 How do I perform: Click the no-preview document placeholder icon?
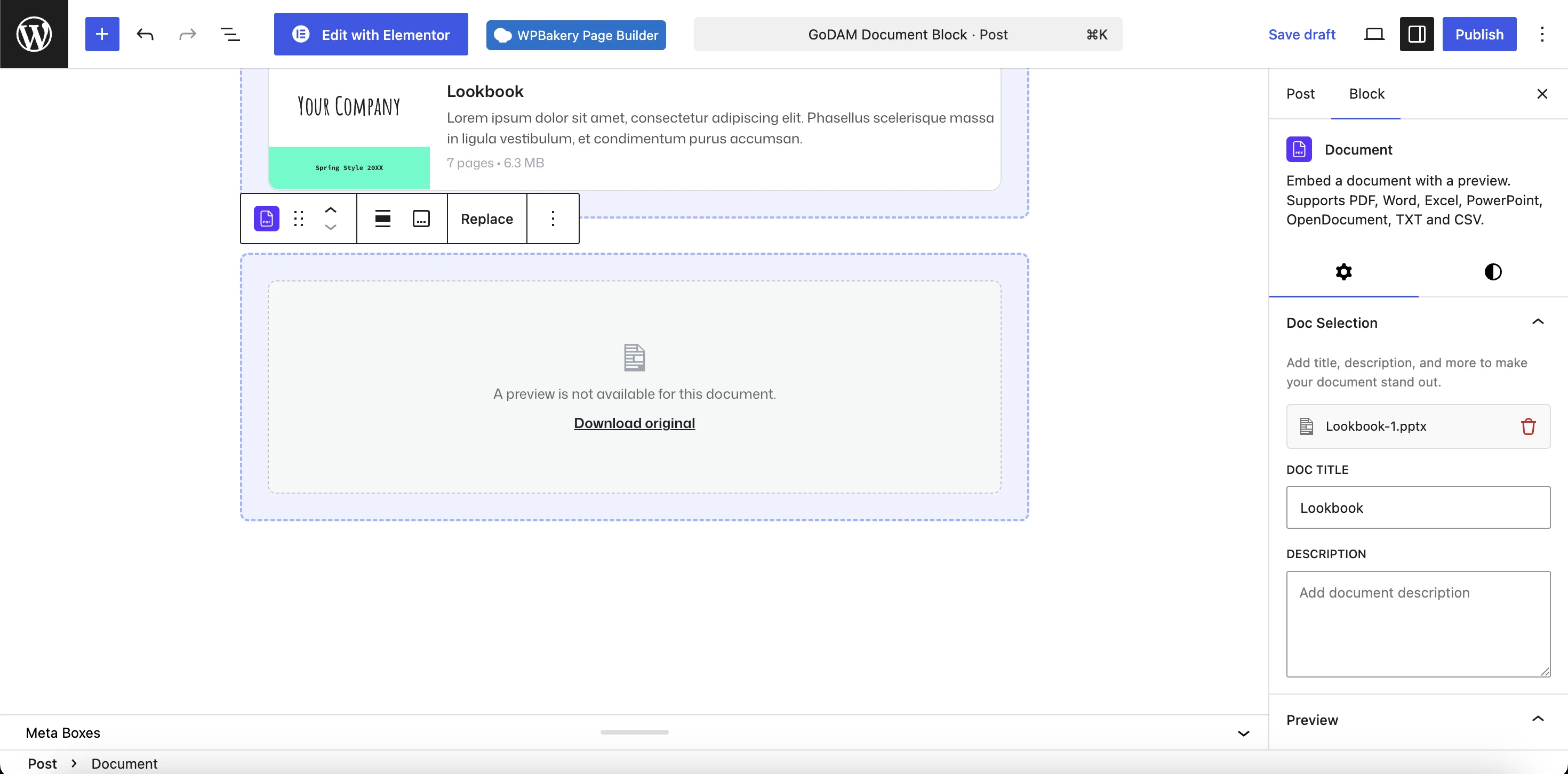634,358
